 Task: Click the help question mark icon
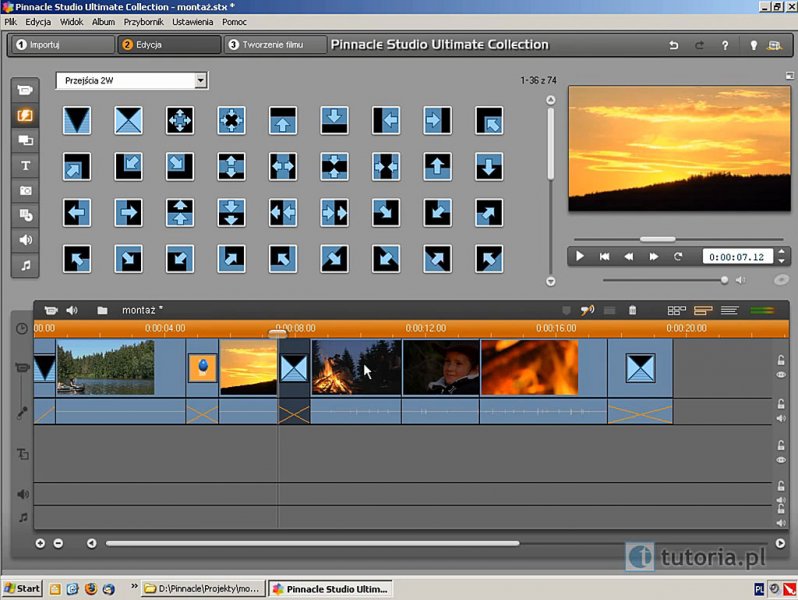pos(724,45)
